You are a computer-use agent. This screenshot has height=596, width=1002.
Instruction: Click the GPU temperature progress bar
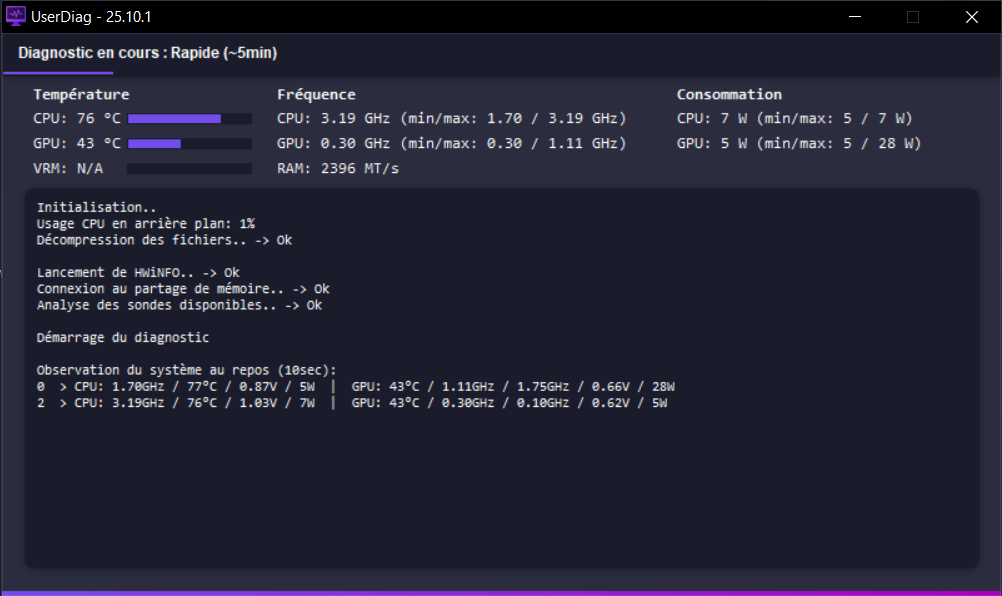coord(189,144)
